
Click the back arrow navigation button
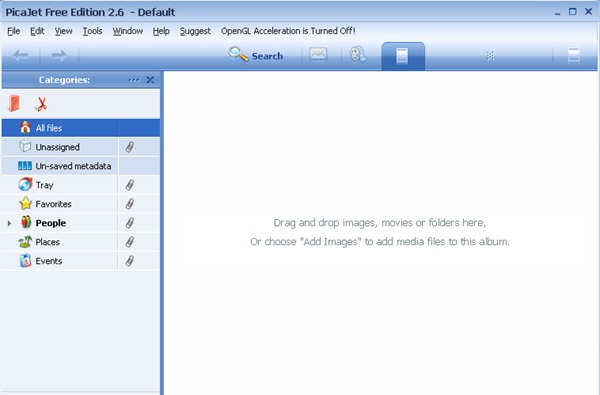21,55
